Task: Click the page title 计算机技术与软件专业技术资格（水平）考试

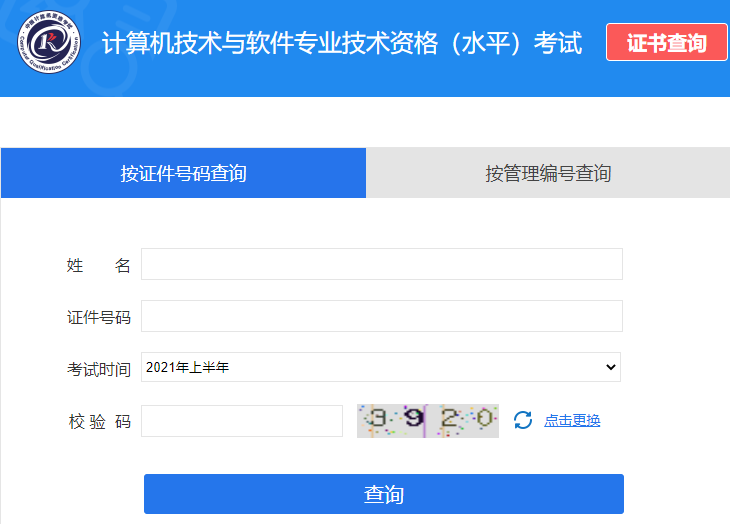Action: 342,43
